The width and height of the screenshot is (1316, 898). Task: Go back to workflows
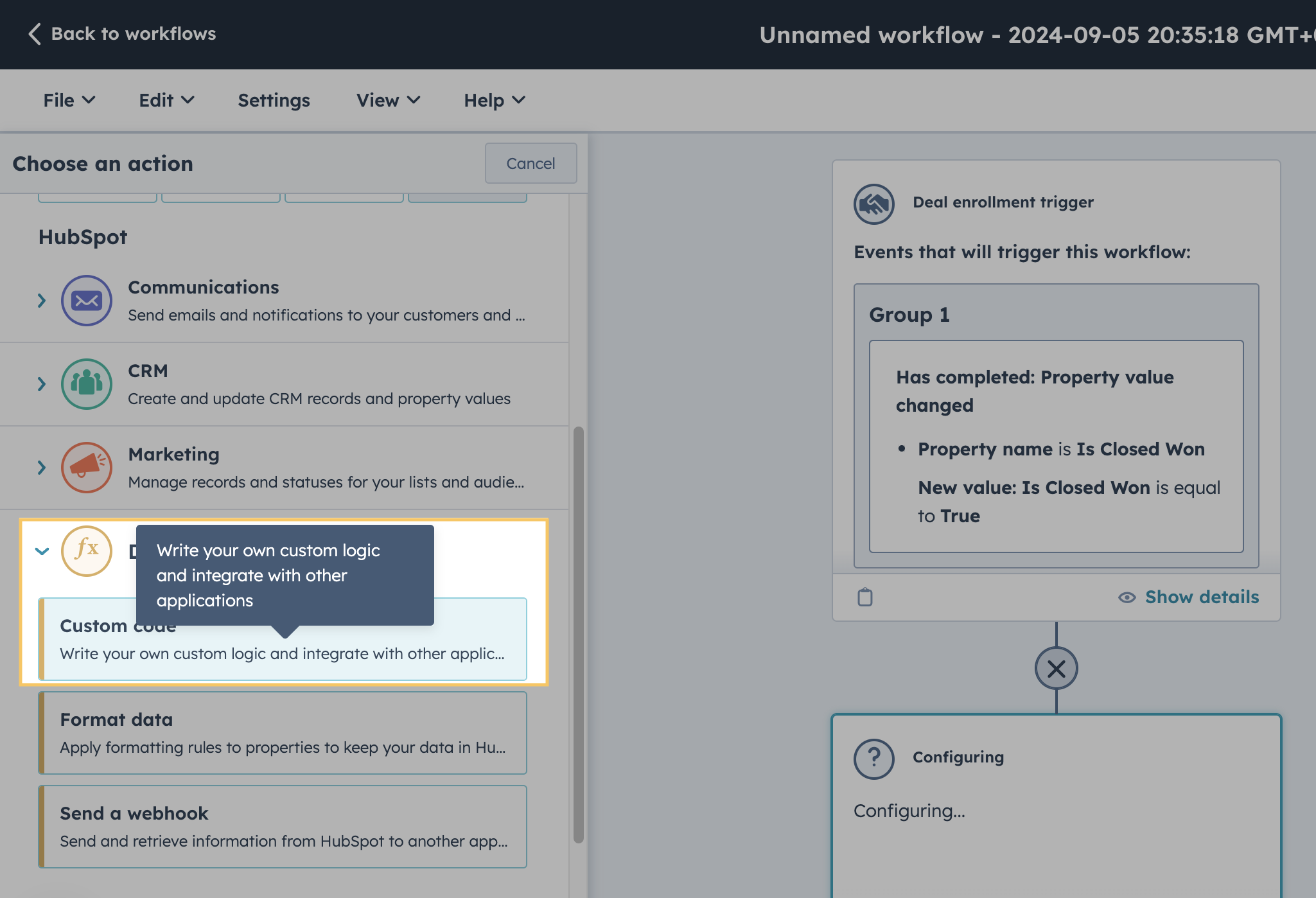122,34
